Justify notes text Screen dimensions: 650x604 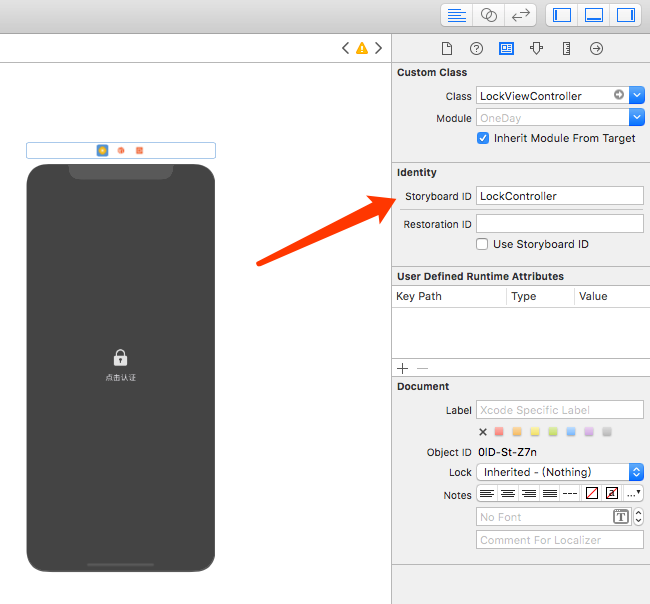click(550, 493)
